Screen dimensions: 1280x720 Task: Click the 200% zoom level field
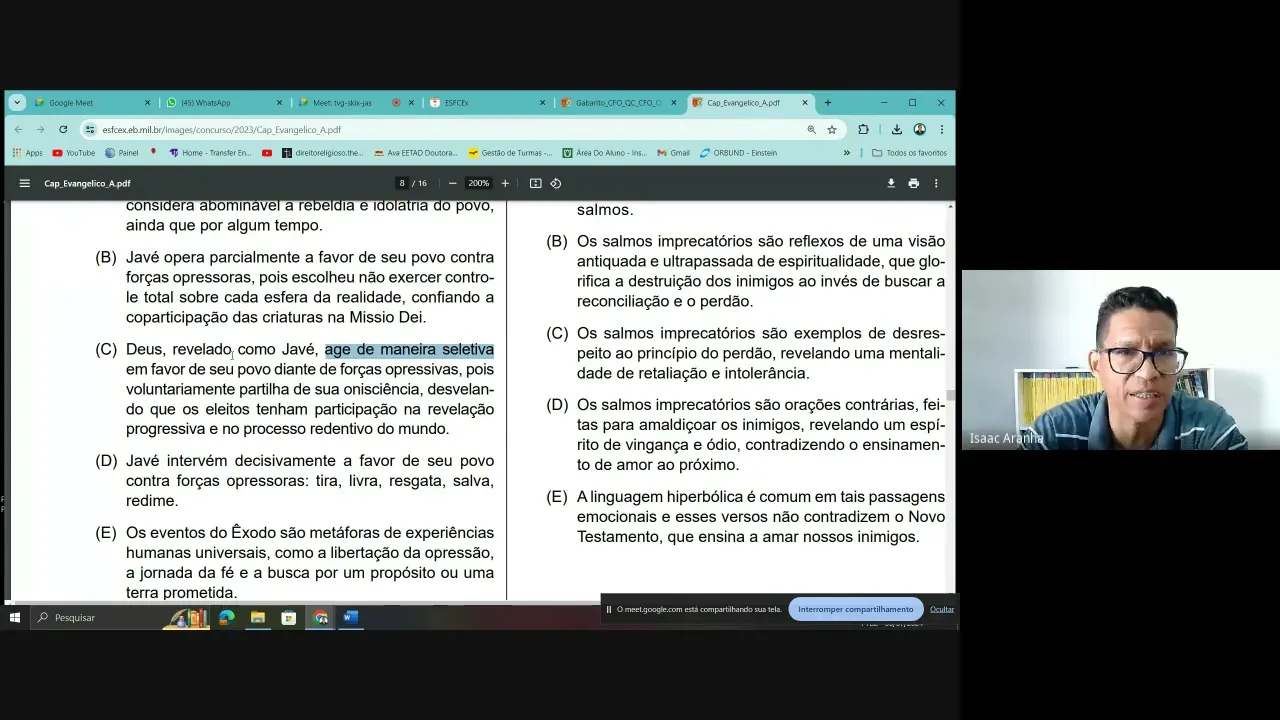pyautogui.click(x=479, y=183)
